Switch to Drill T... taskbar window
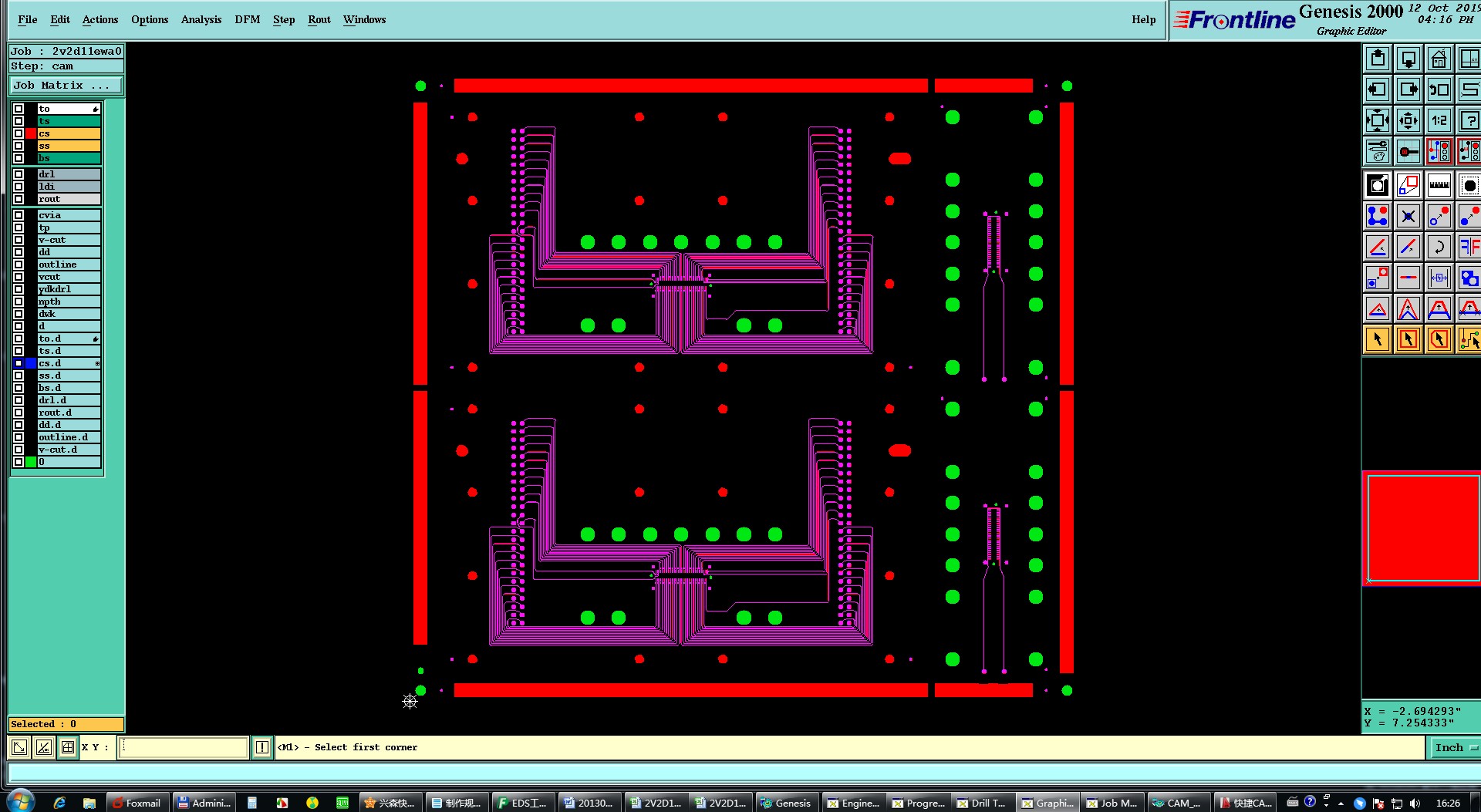 [x=982, y=803]
